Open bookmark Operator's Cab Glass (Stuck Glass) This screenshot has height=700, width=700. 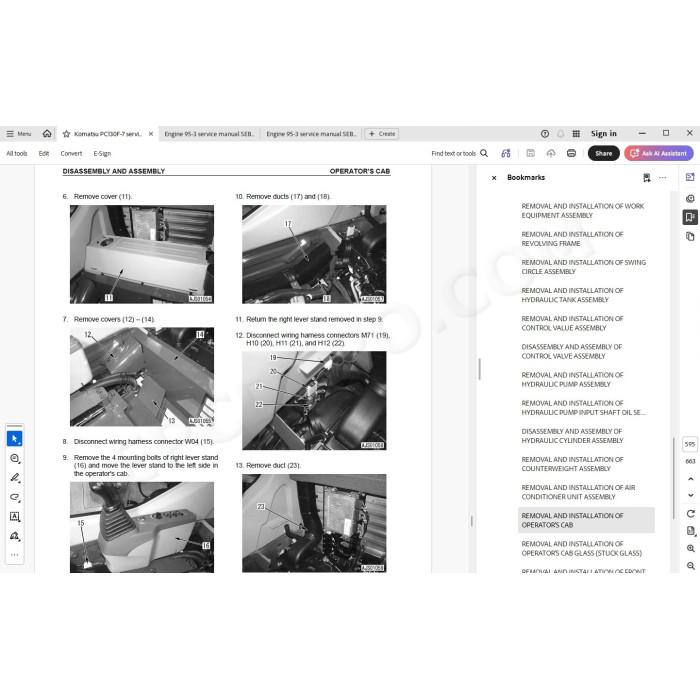581,548
